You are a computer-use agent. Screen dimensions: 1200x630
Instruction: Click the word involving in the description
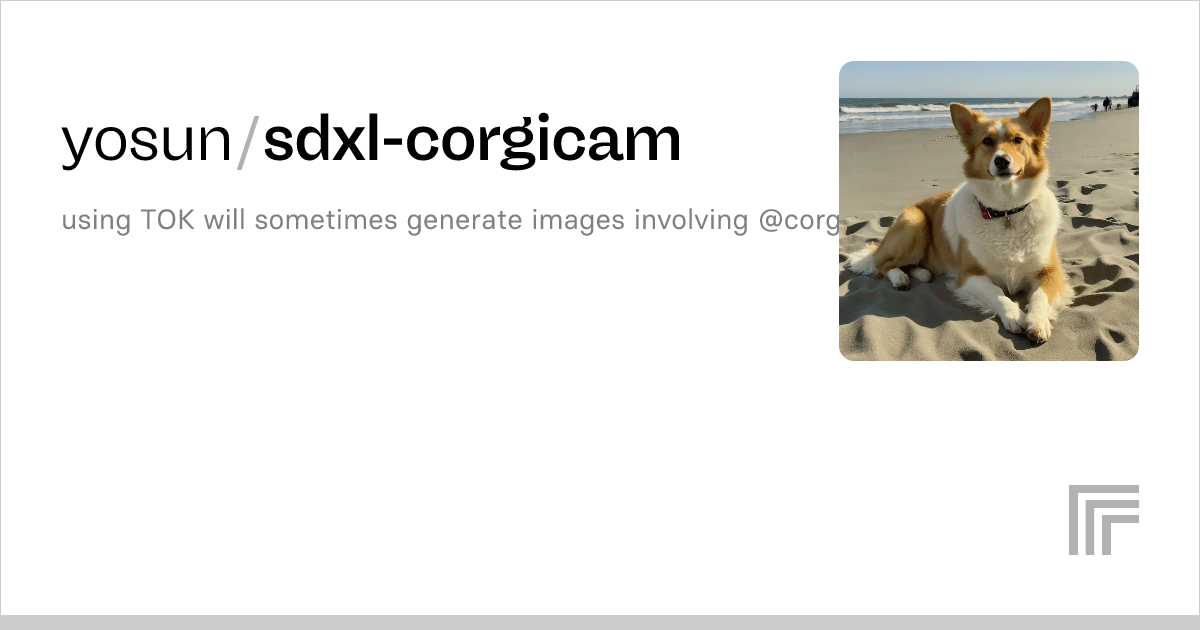click(x=692, y=221)
